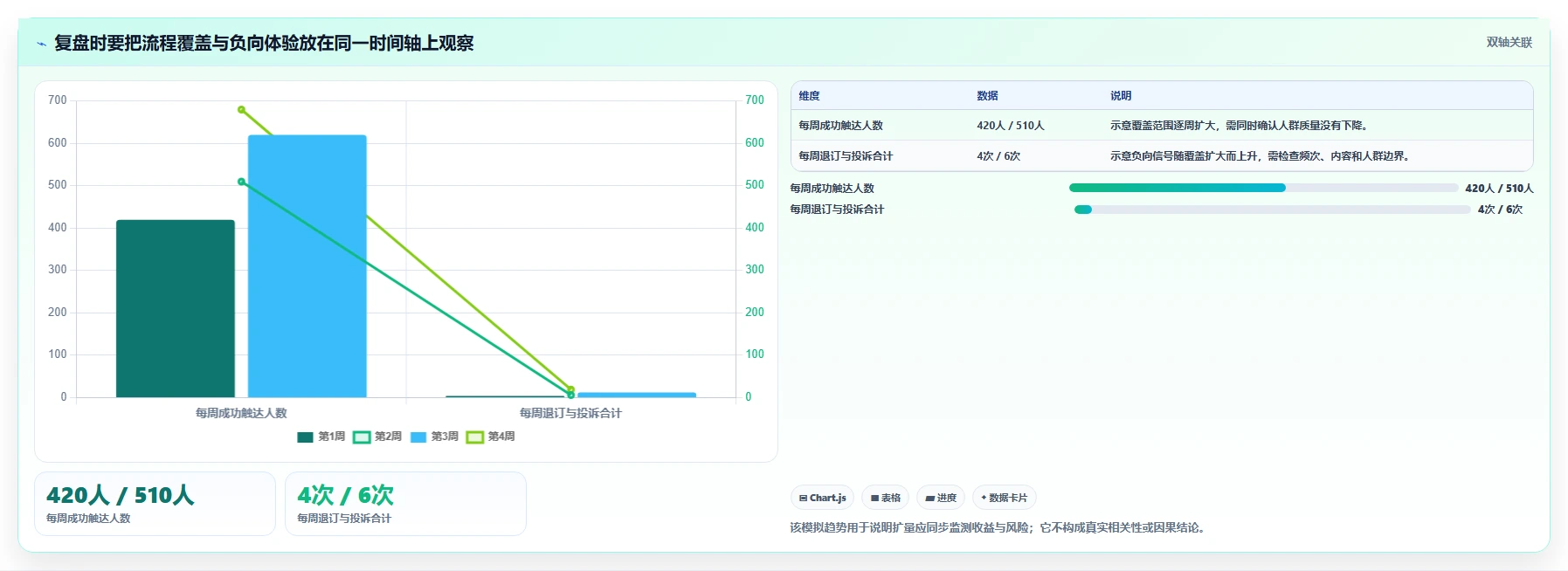Click the 双轴关联 label
Viewport: 1568px width, 571px height.
click(1509, 43)
